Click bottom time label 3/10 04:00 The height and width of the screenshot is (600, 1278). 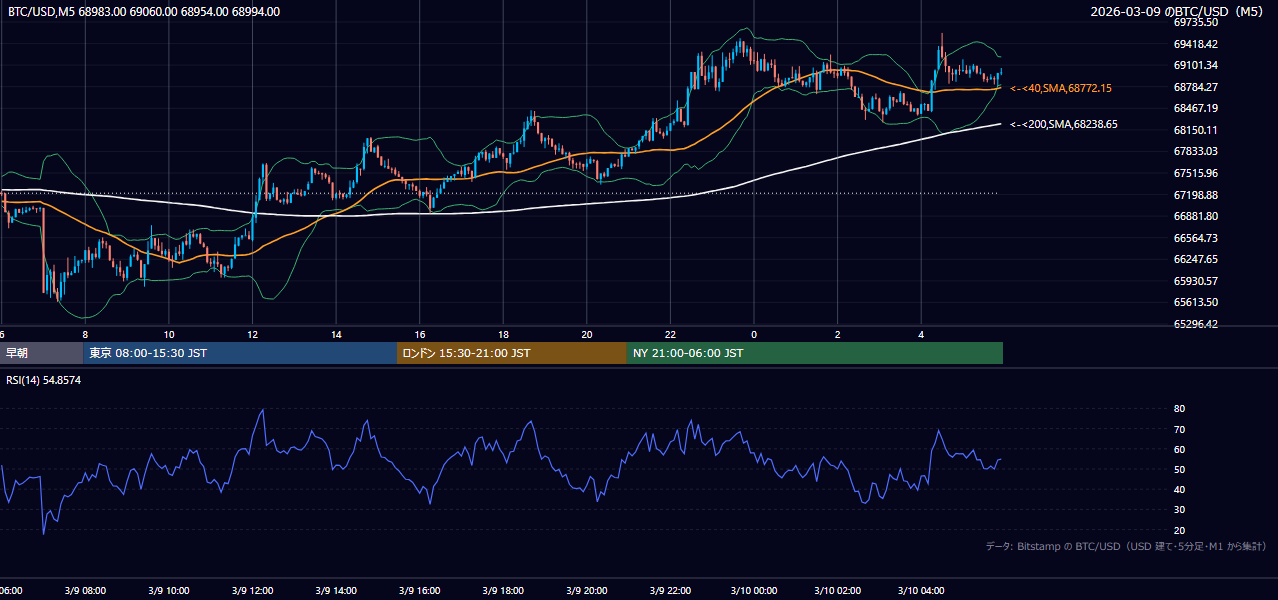(921, 591)
